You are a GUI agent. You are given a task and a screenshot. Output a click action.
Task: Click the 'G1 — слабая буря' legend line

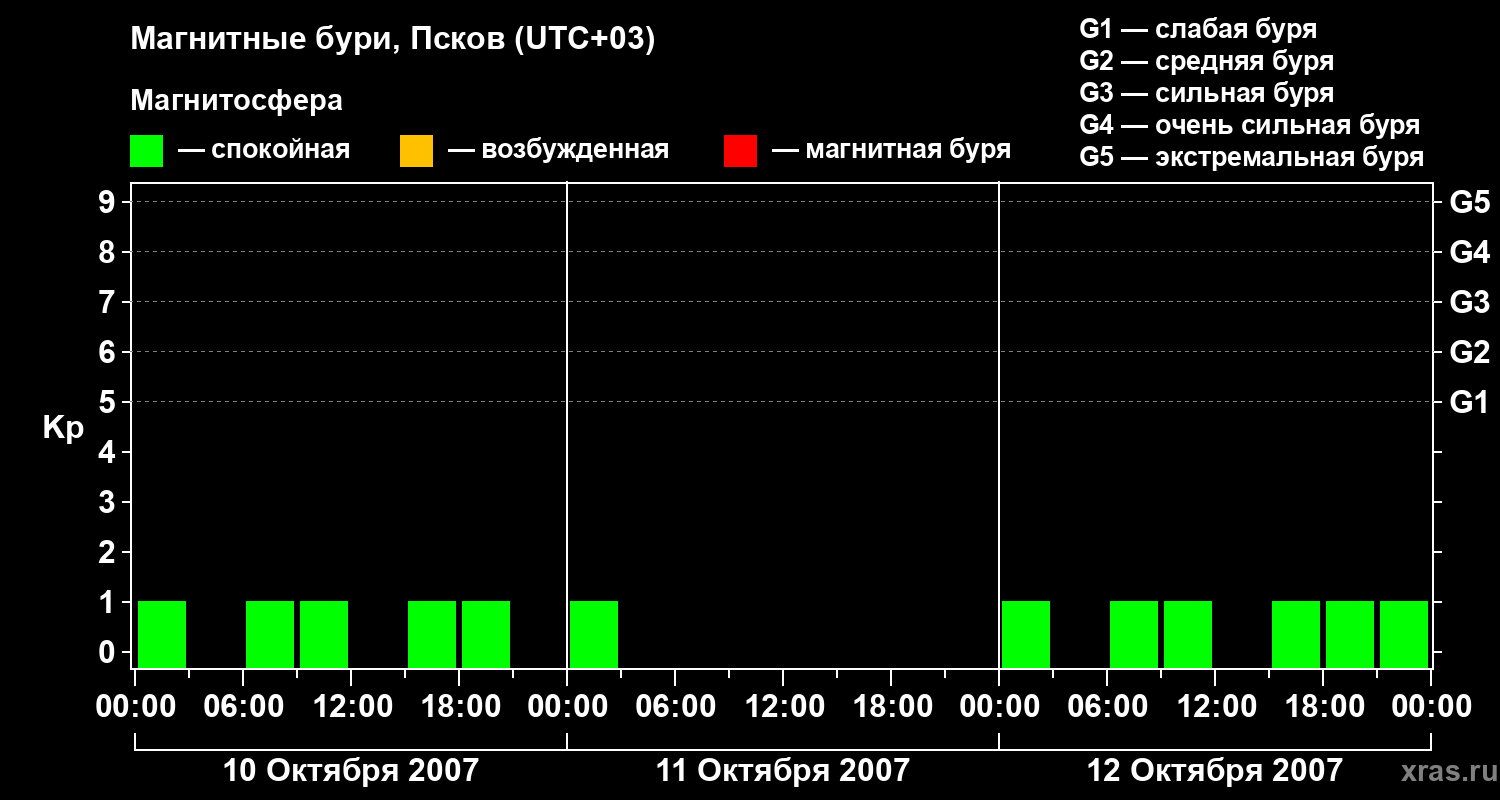click(x=1198, y=29)
